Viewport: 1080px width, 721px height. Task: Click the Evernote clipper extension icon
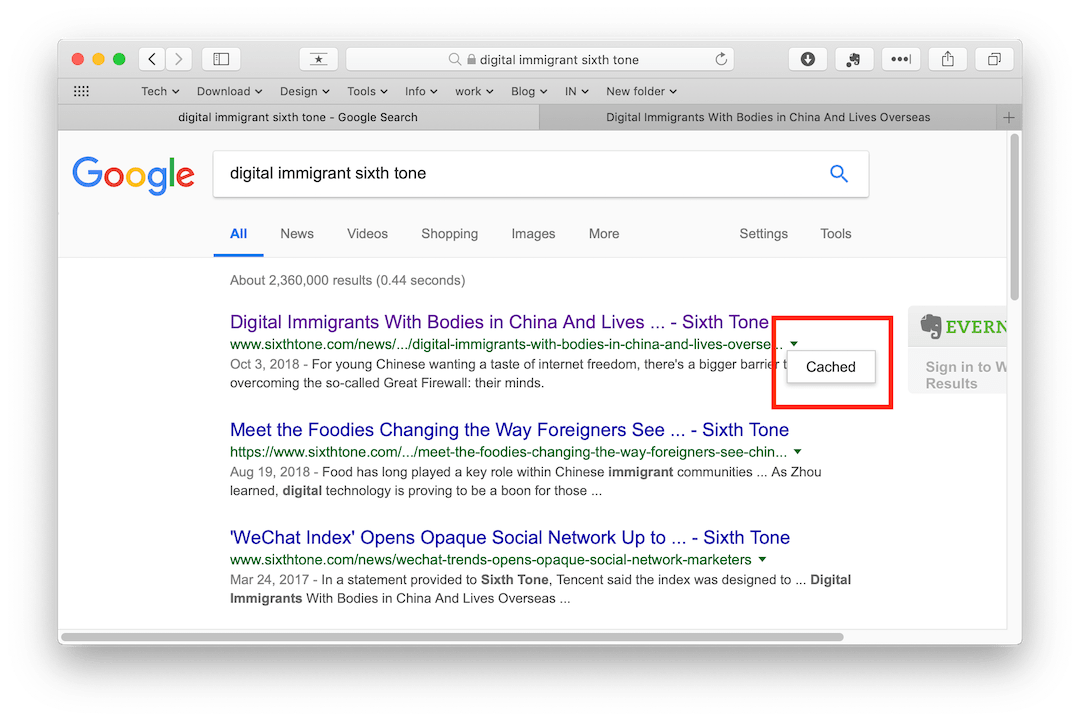point(854,59)
